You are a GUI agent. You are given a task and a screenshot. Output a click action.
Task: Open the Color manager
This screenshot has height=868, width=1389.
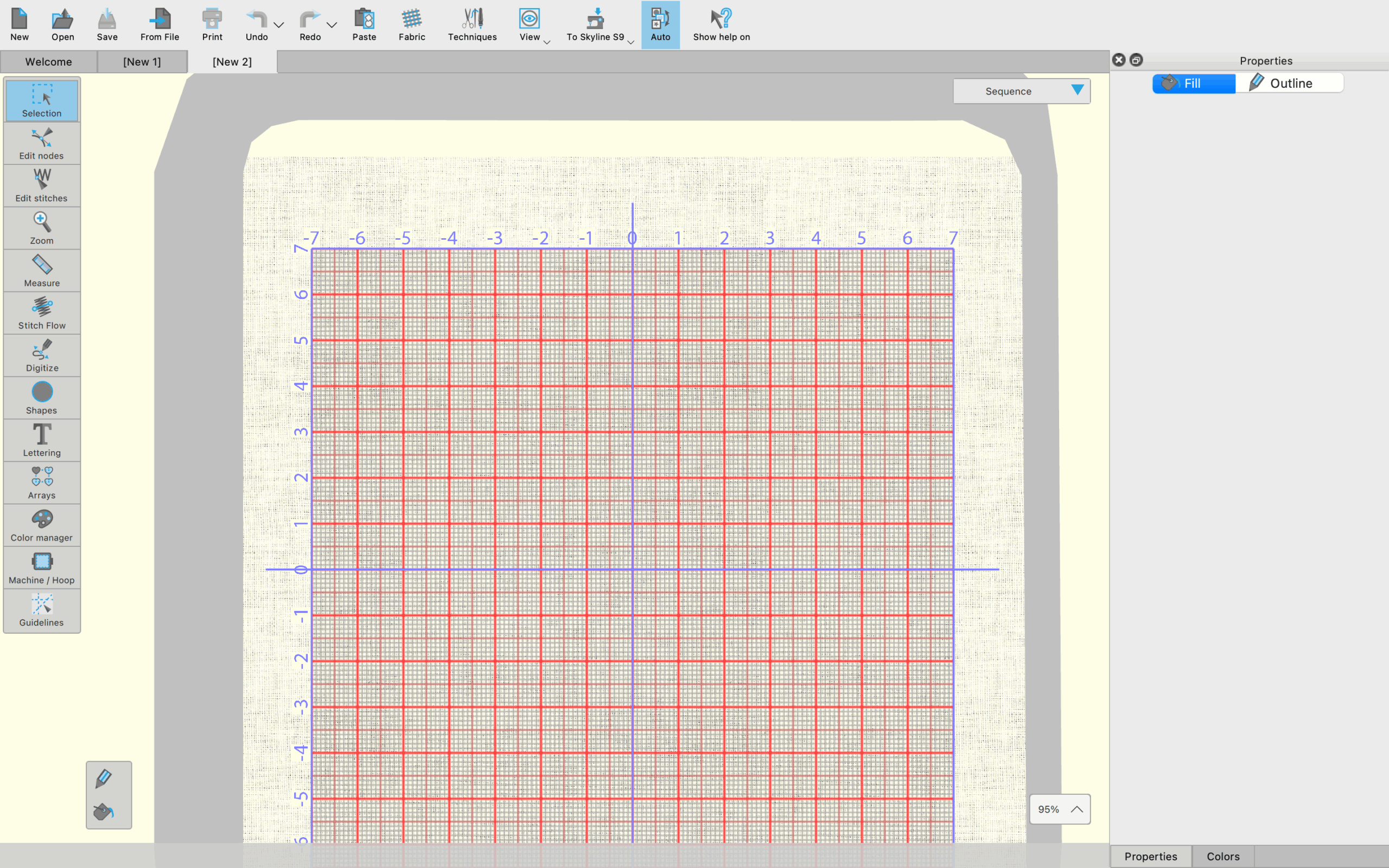[41, 526]
